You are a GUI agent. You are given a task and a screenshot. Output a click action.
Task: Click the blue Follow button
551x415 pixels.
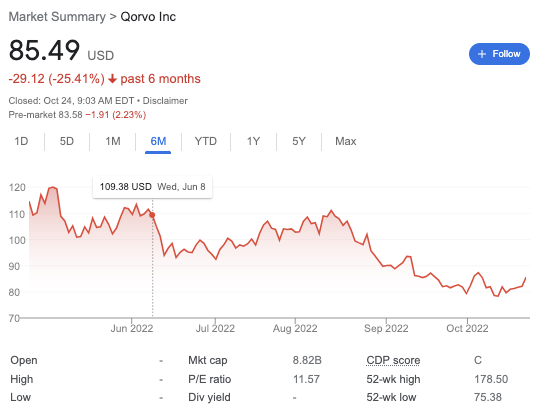499,54
